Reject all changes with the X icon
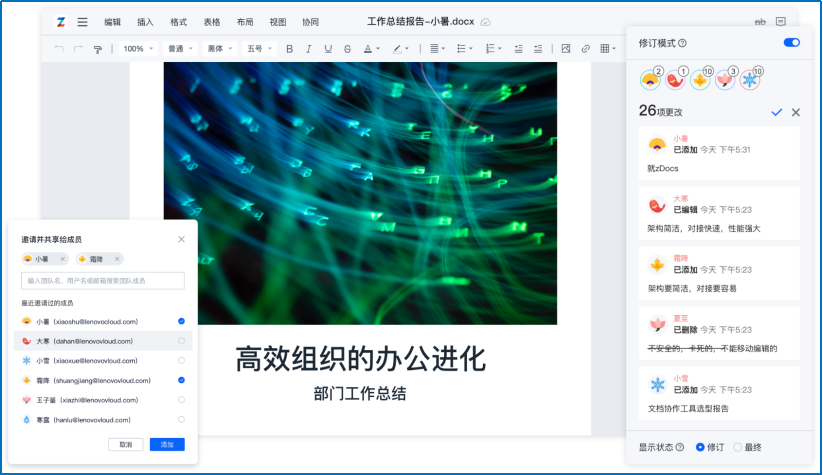 796,112
